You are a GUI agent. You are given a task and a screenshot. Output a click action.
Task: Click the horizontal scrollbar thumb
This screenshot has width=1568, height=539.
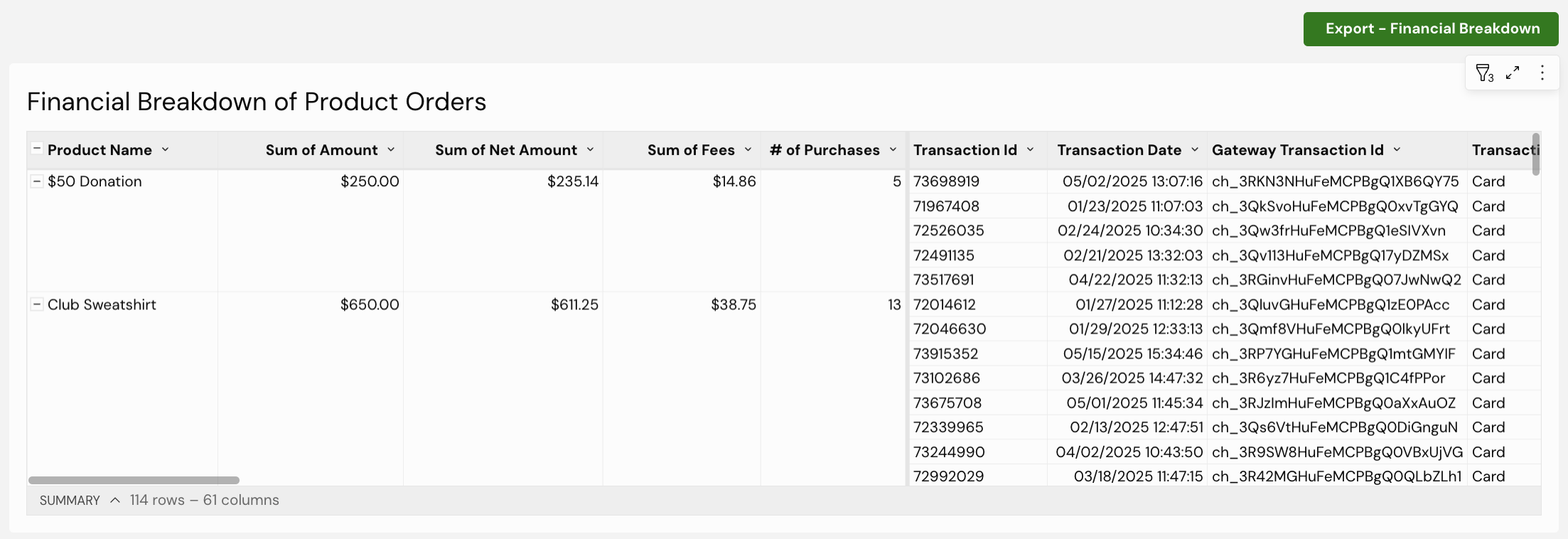pos(134,480)
